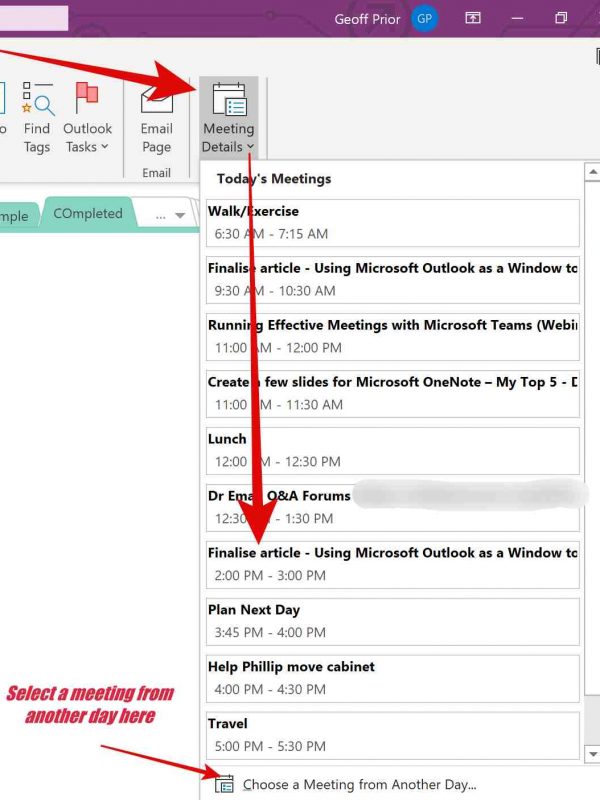Click the 5:00 PM - 5:30 PM time text
Image resolution: width=600 pixels, height=800 pixels.
click(x=270, y=746)
